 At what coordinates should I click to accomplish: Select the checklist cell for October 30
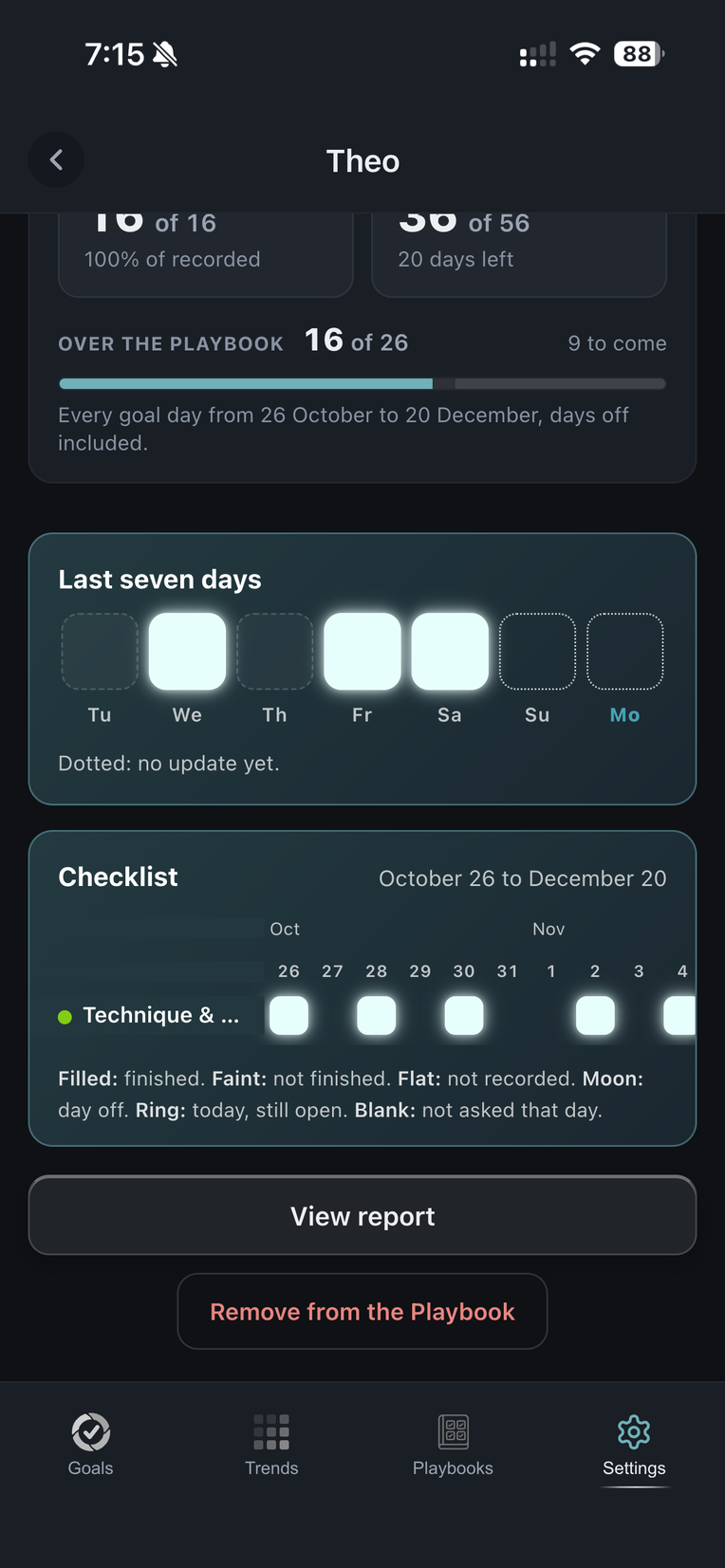click(x=464, y=1015)
